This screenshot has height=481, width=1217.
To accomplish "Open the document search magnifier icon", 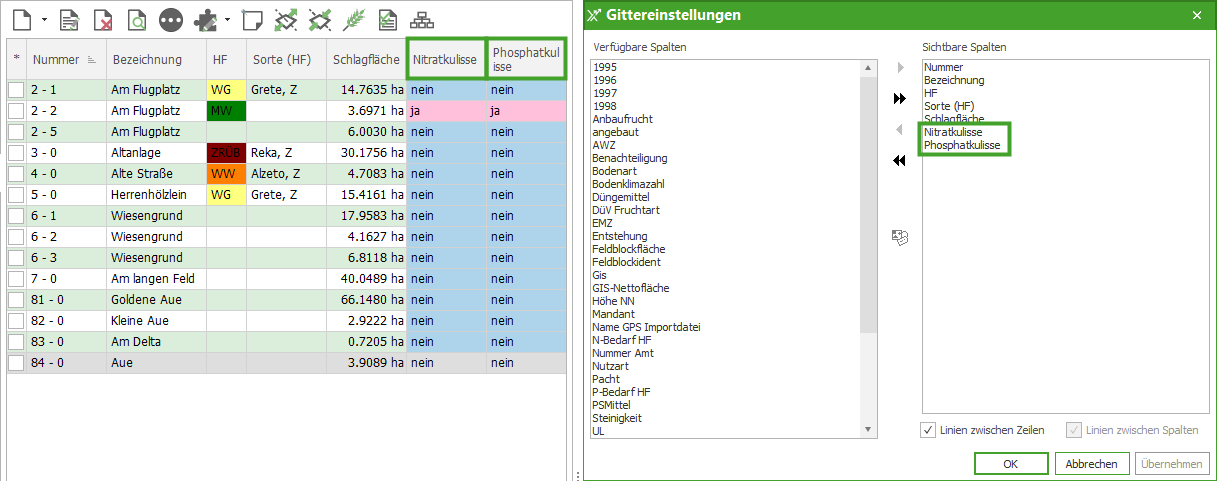I will click(137, 19).
